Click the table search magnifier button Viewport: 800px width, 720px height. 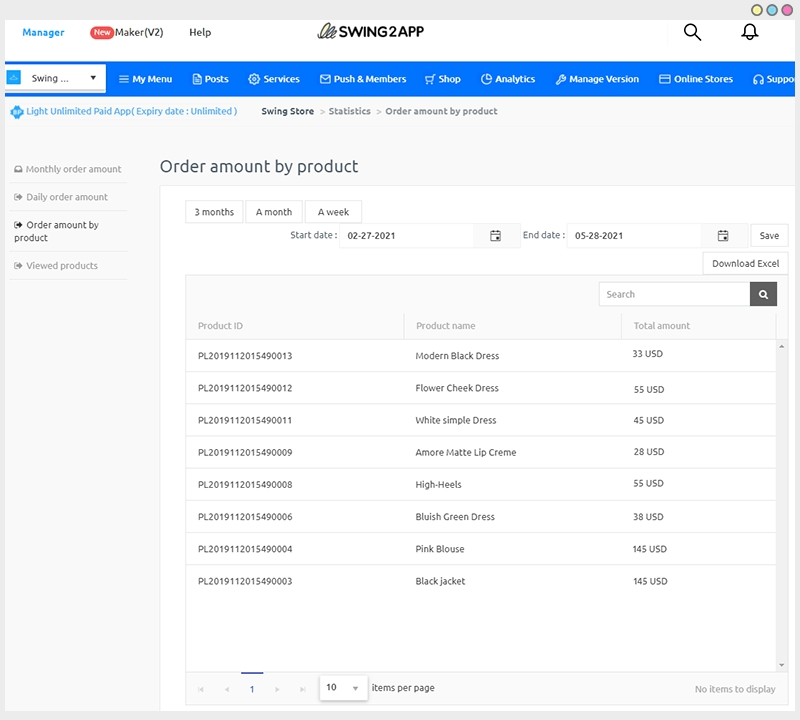(x=763, y=294)
